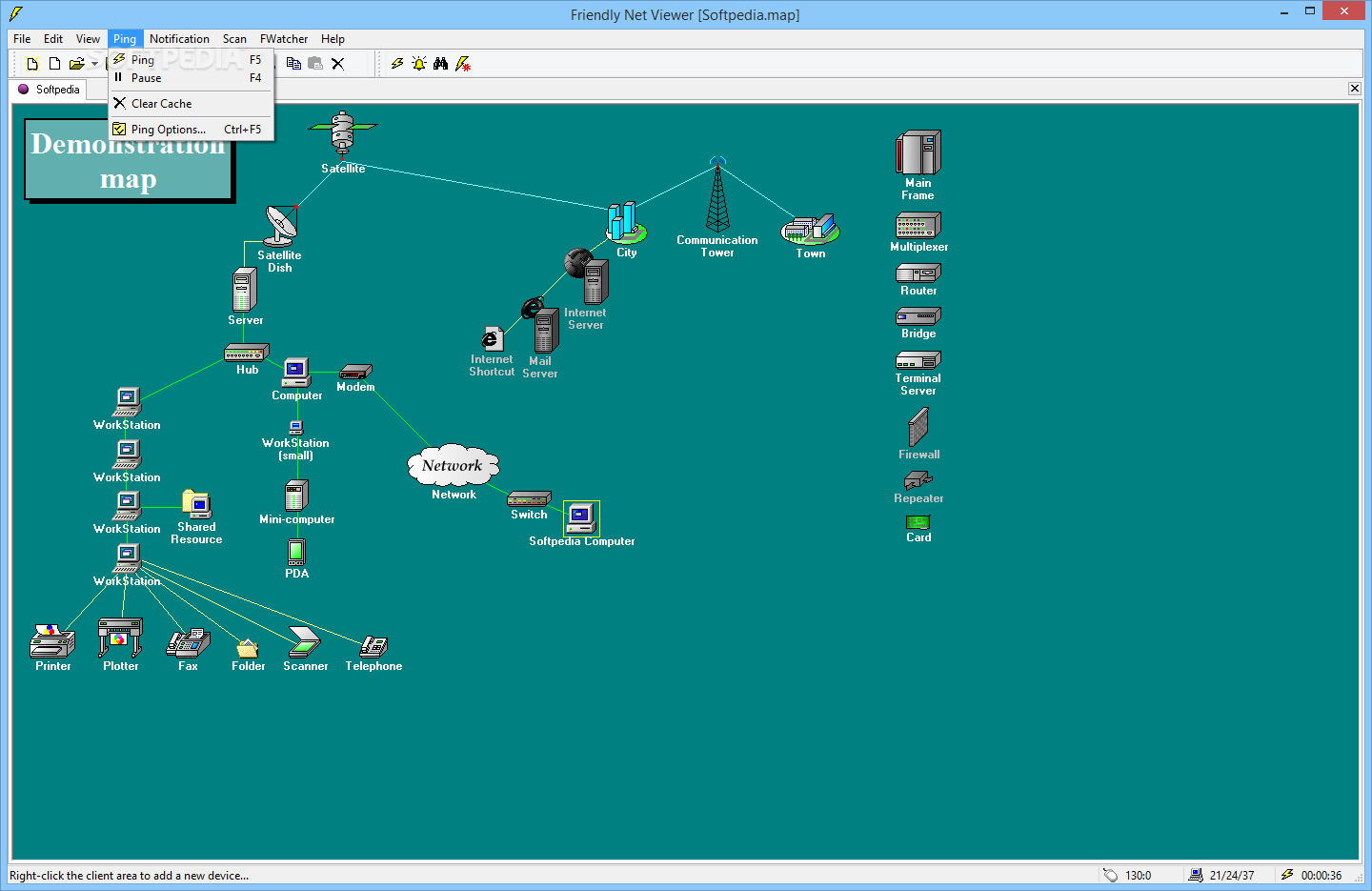Select the Communication Tower icon
The height and width of the screenshot is (891, 1372).
(717, 195)
